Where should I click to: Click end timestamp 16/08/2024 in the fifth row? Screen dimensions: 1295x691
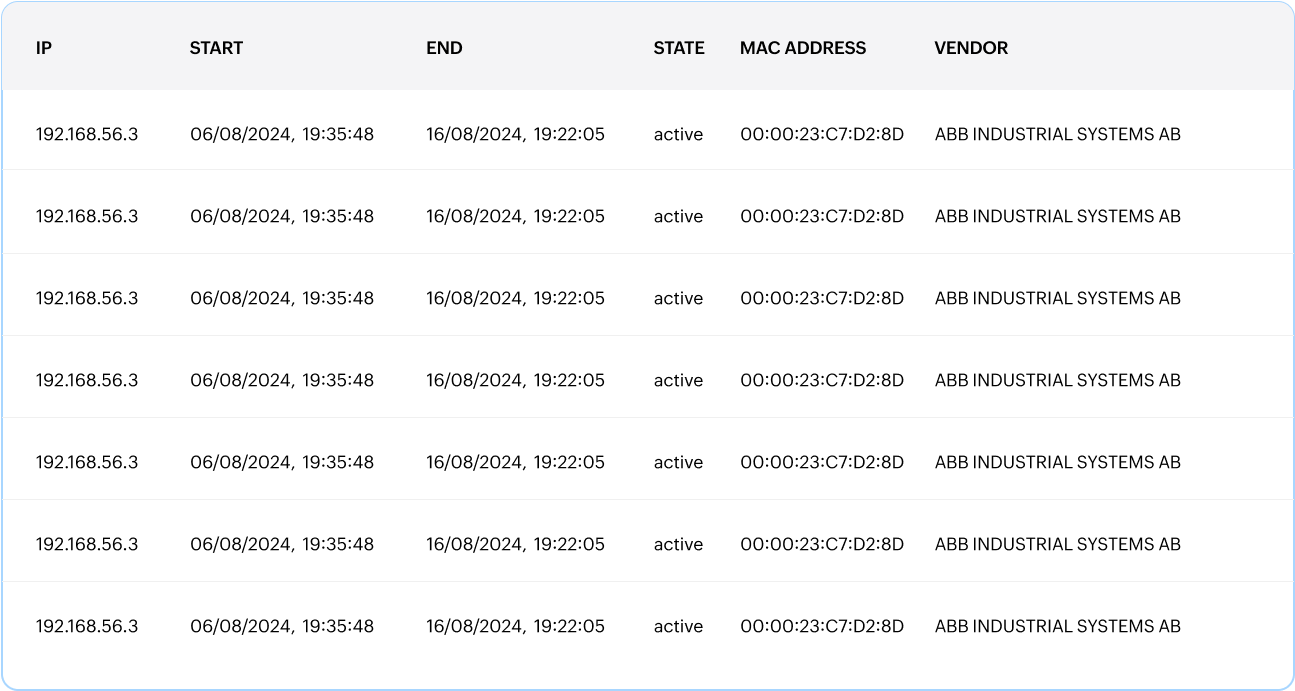click(x=515, y=461)
